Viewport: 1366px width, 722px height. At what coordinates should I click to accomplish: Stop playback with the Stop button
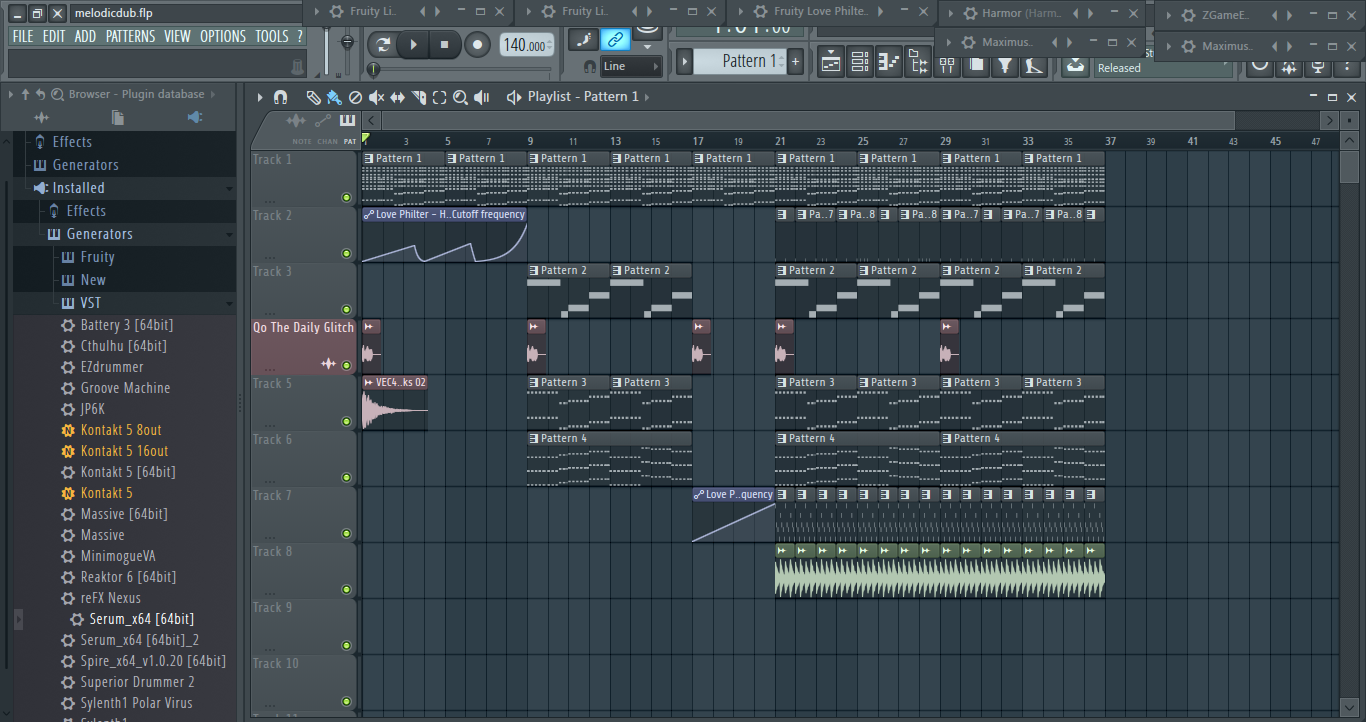click(445, 44)
